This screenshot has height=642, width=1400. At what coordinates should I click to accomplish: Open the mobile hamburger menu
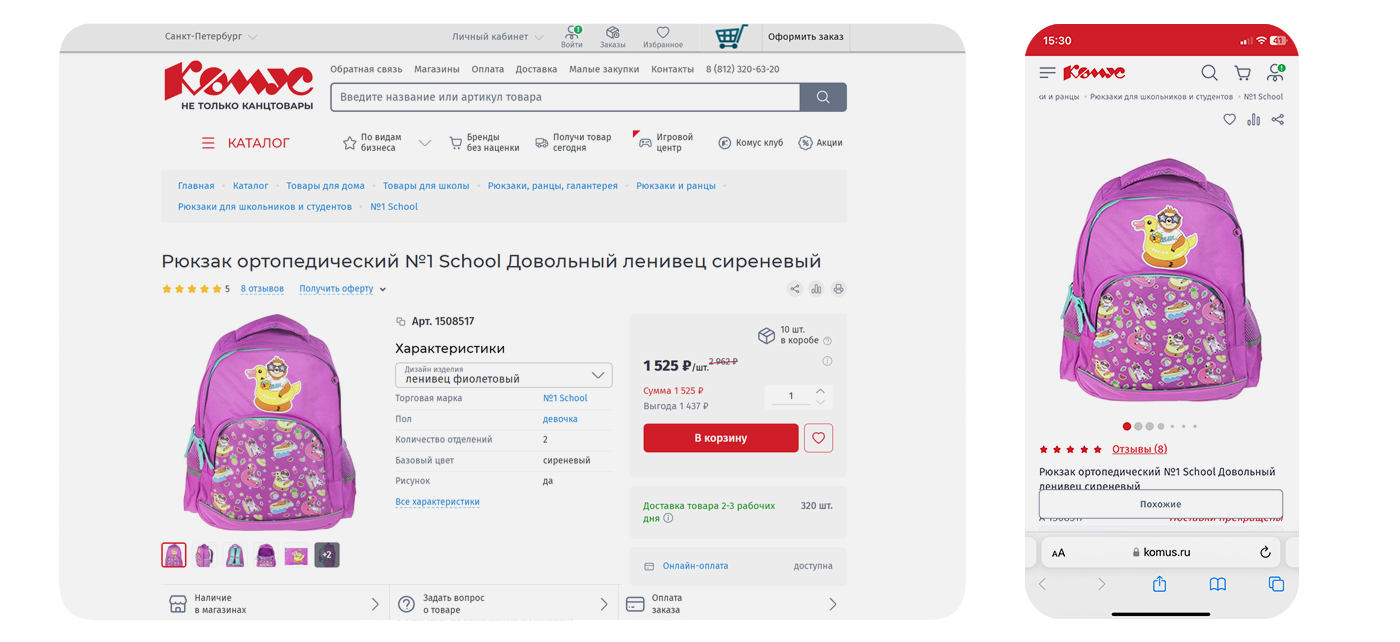pyautogui.click(x=1047, y=72)
